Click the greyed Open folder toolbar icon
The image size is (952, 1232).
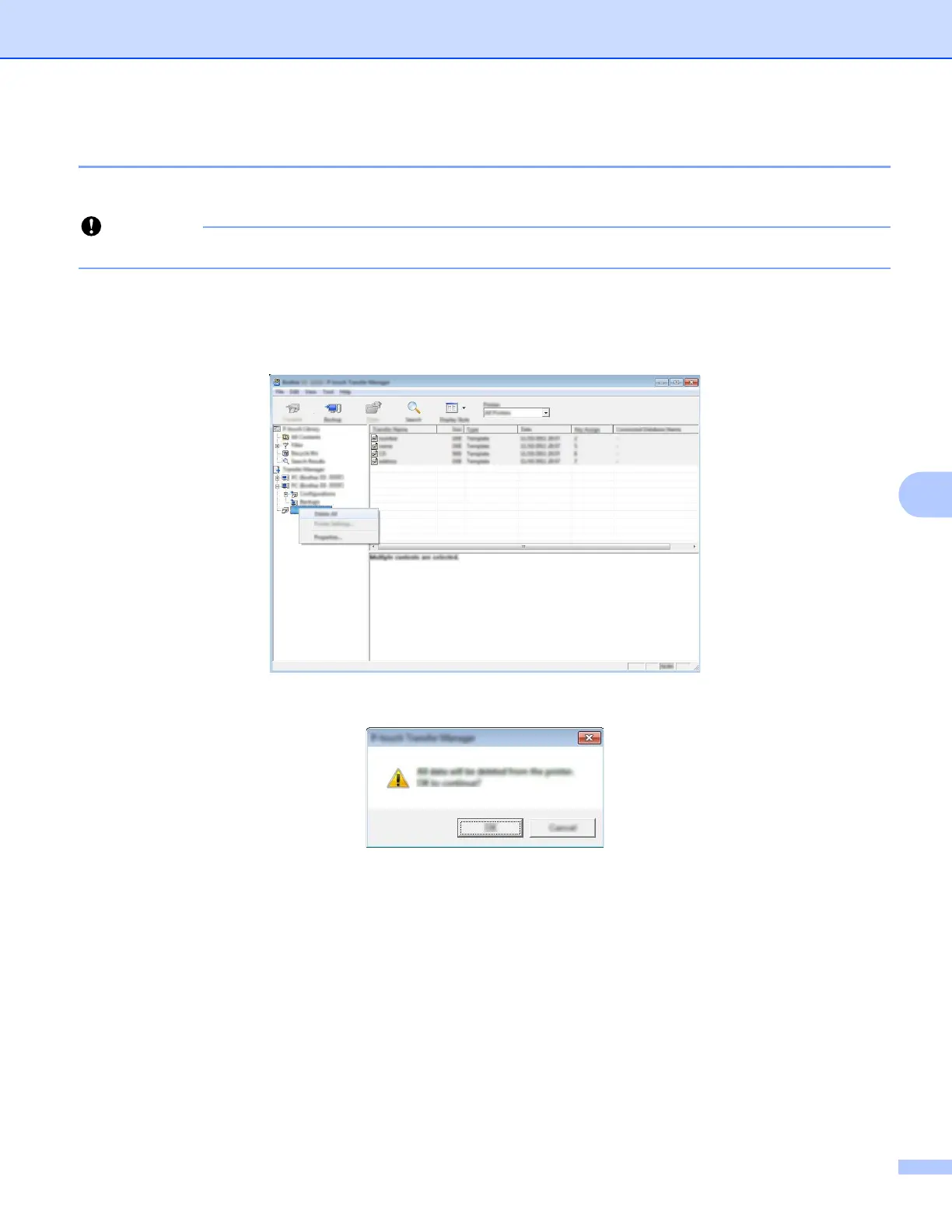[373, 408]
